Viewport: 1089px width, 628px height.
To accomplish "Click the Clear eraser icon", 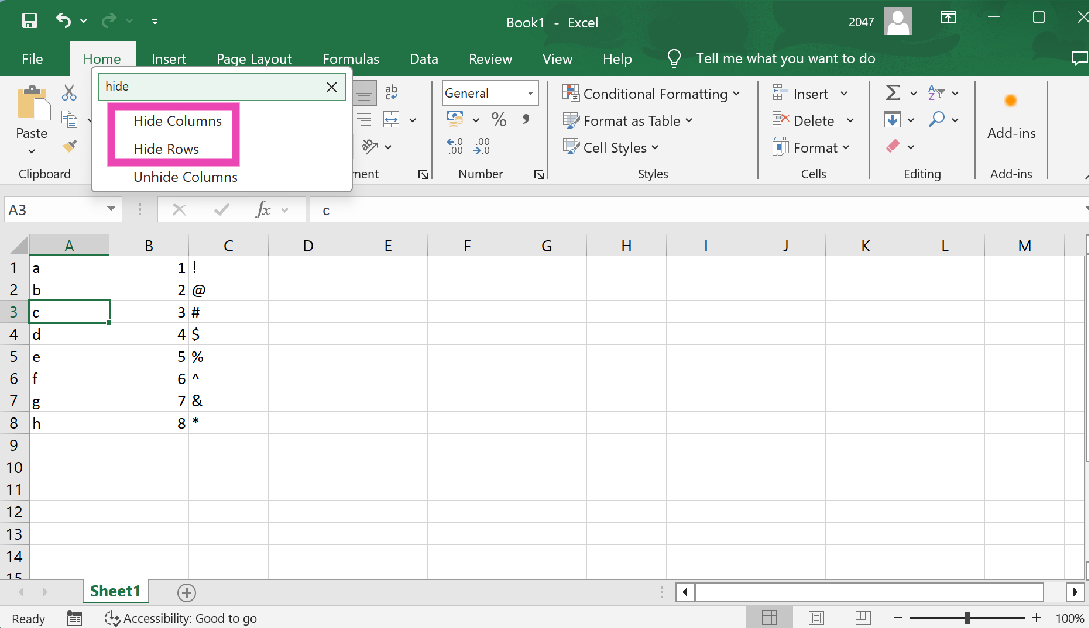I will point(893,146).
